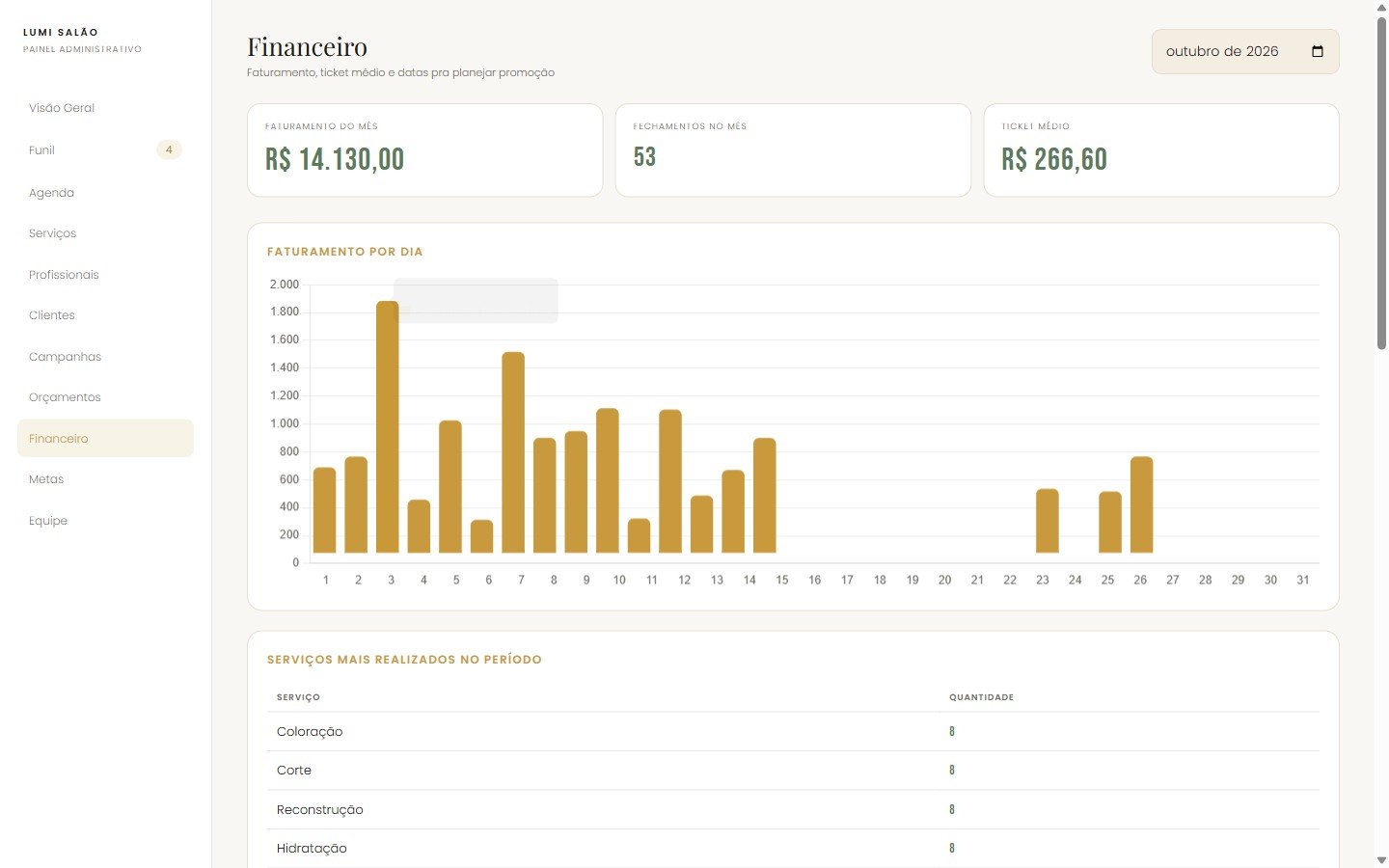
Task: Click the chart bar for day 3
Action: click(388, 427)
